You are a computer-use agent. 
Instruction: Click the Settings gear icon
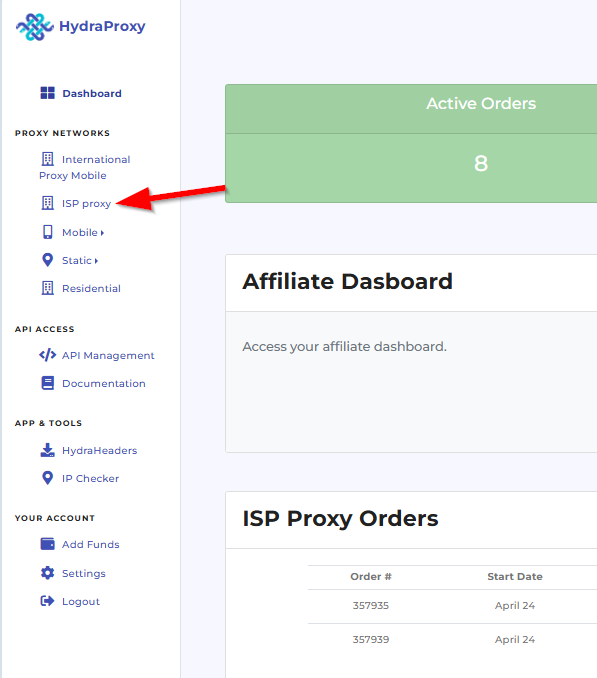48,573
